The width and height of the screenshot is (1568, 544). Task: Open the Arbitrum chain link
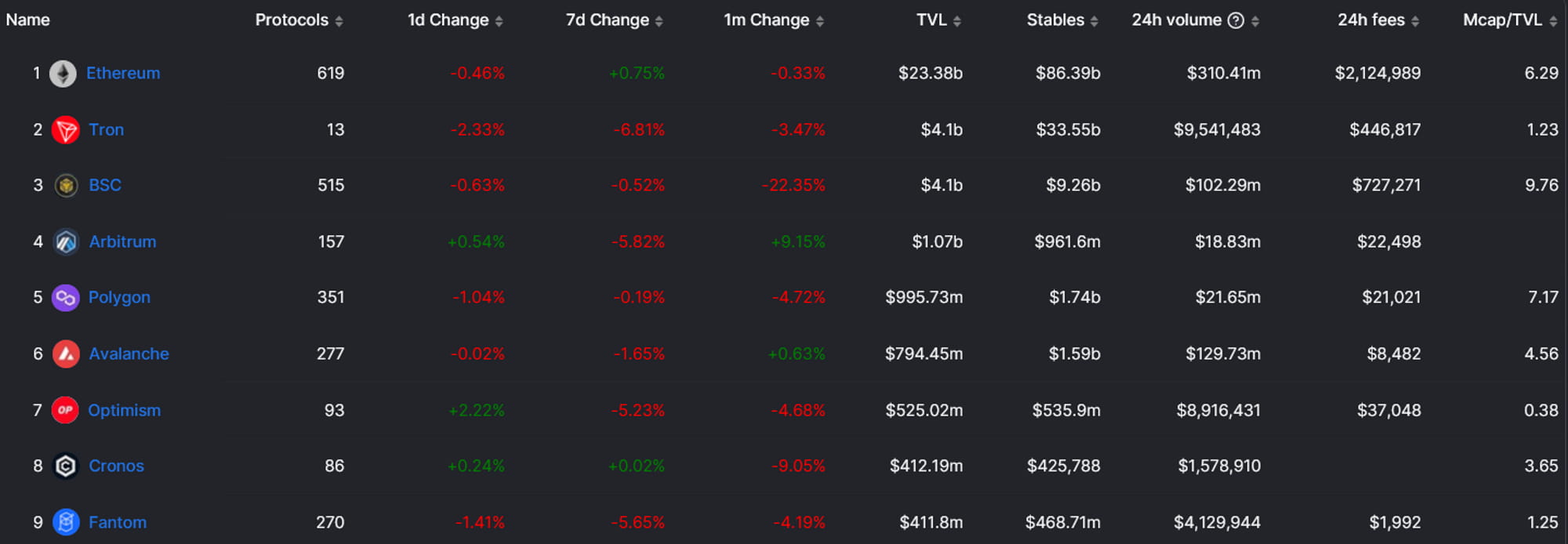[122, 242]
